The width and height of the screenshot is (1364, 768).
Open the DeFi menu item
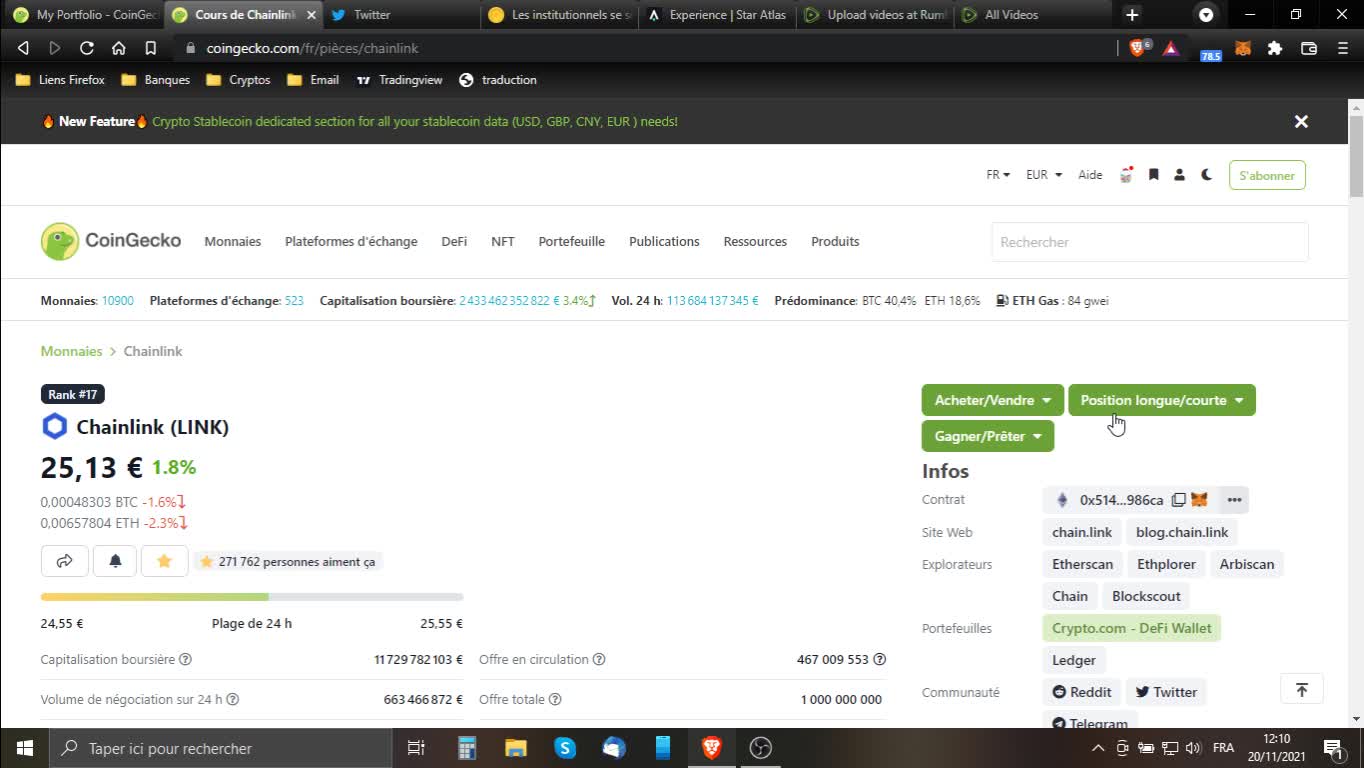tap(454, 241)
